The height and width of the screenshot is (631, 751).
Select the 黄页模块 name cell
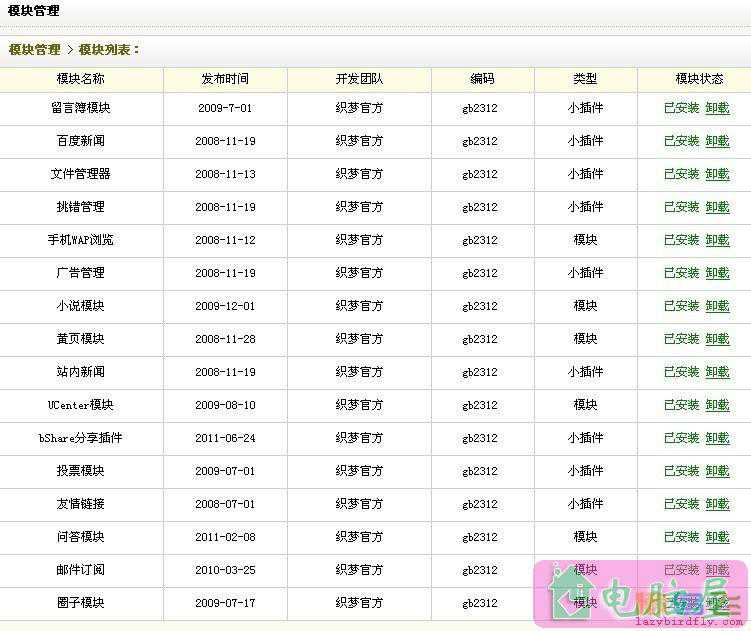tap(80, 339)
